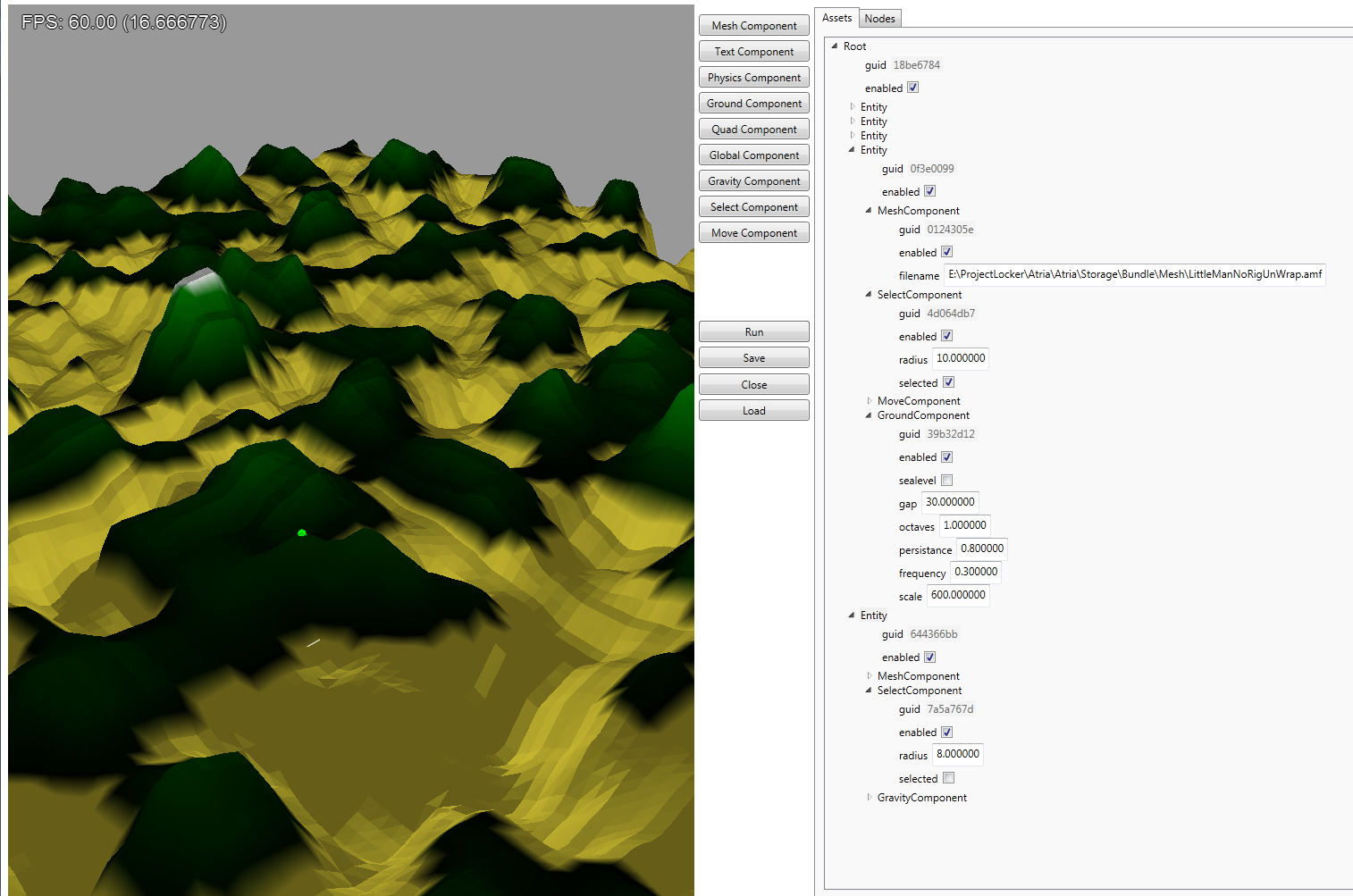The height and width of the screenshot is (896, 1353).
Task: Disable the Root enabled checkbox
Action: (x=912, y=88)
